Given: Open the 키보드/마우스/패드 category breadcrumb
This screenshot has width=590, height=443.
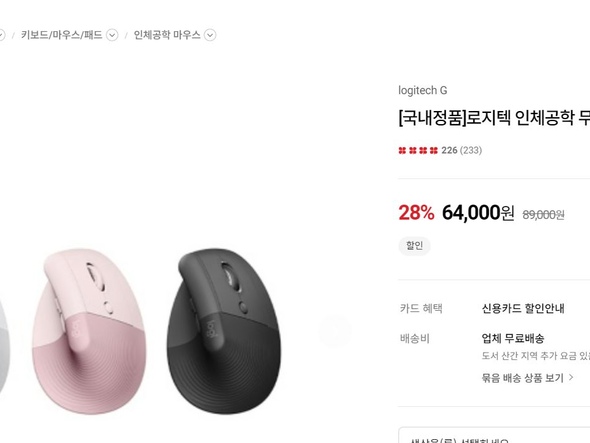Looking at the screenshot, I should tap(62, 35).
